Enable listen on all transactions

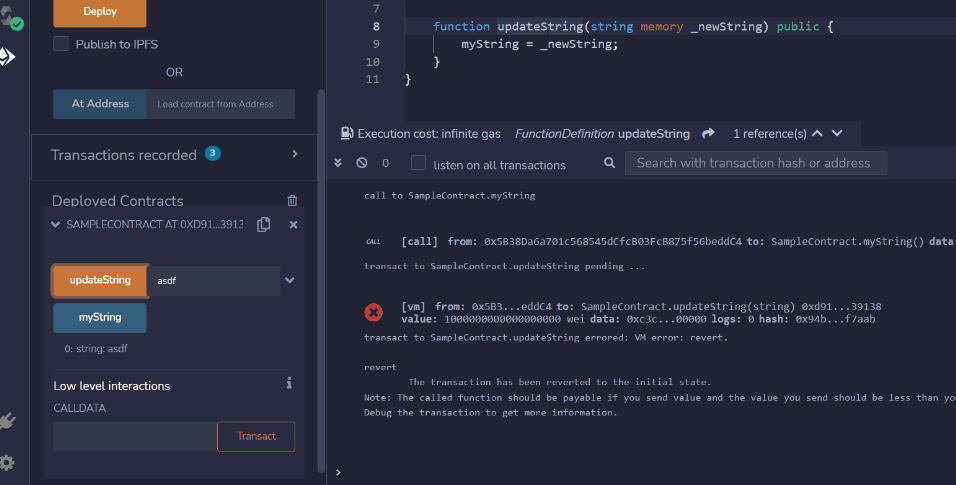[418, 163]
